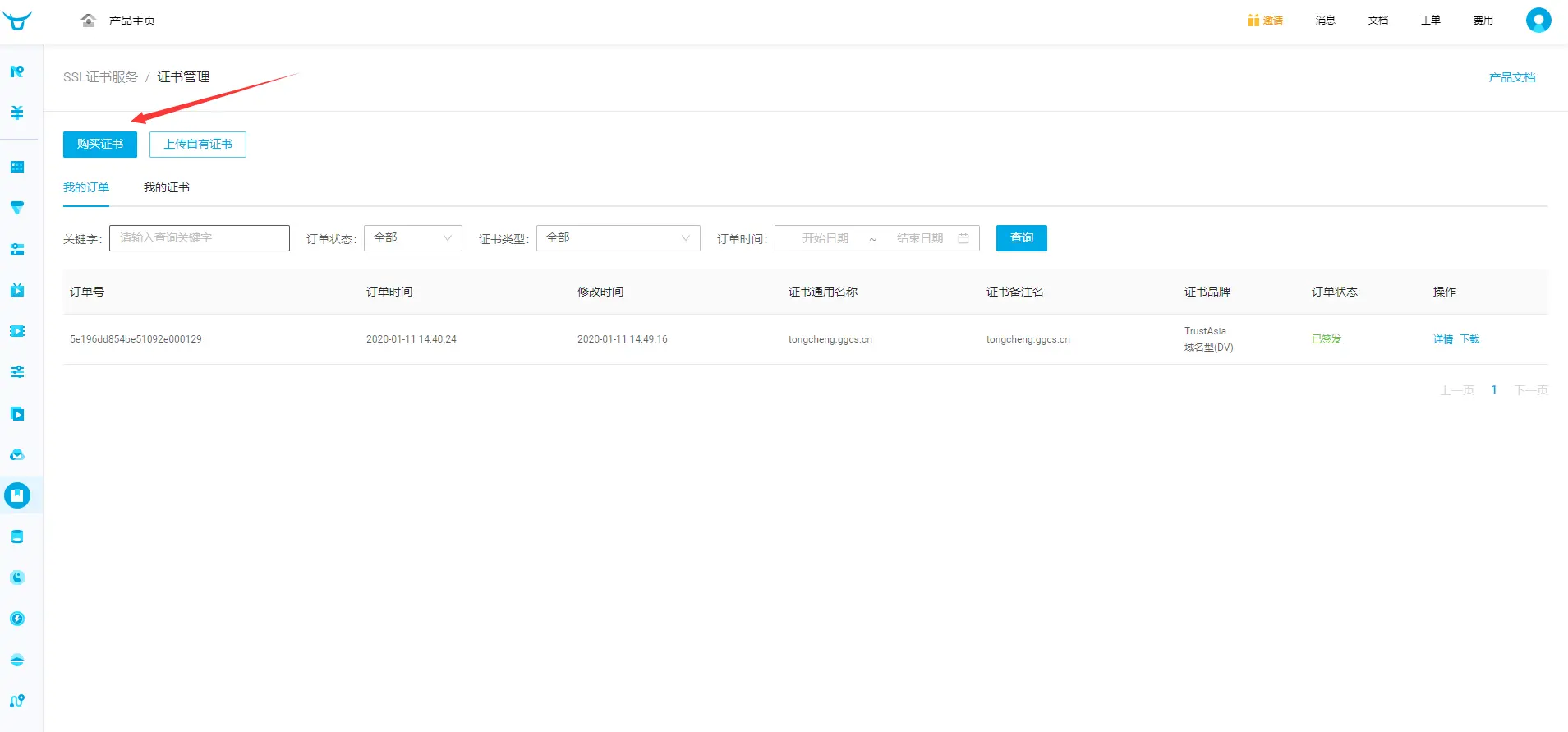Open 详情 for the tongcheng.ggcs.cn order
This screenshot has width=1568, height=732.
1443,339
